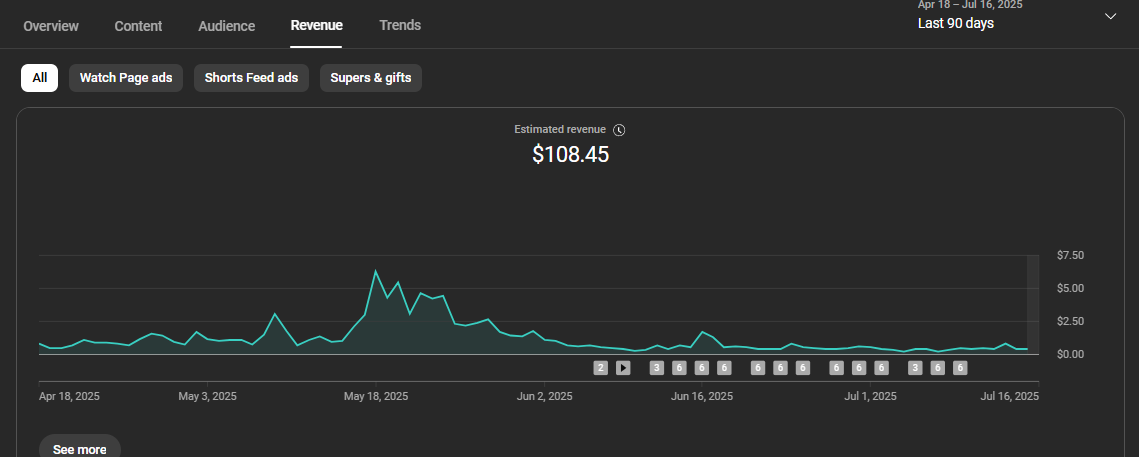Select the 3 marker nearest Jun 16

point(657,368)
